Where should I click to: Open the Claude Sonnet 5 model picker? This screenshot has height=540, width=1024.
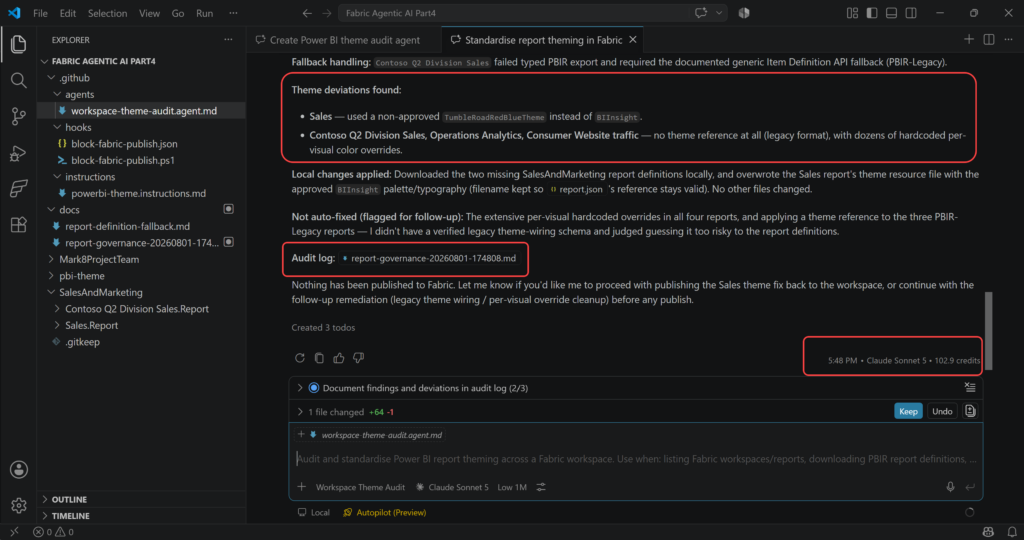coord(452,487)
